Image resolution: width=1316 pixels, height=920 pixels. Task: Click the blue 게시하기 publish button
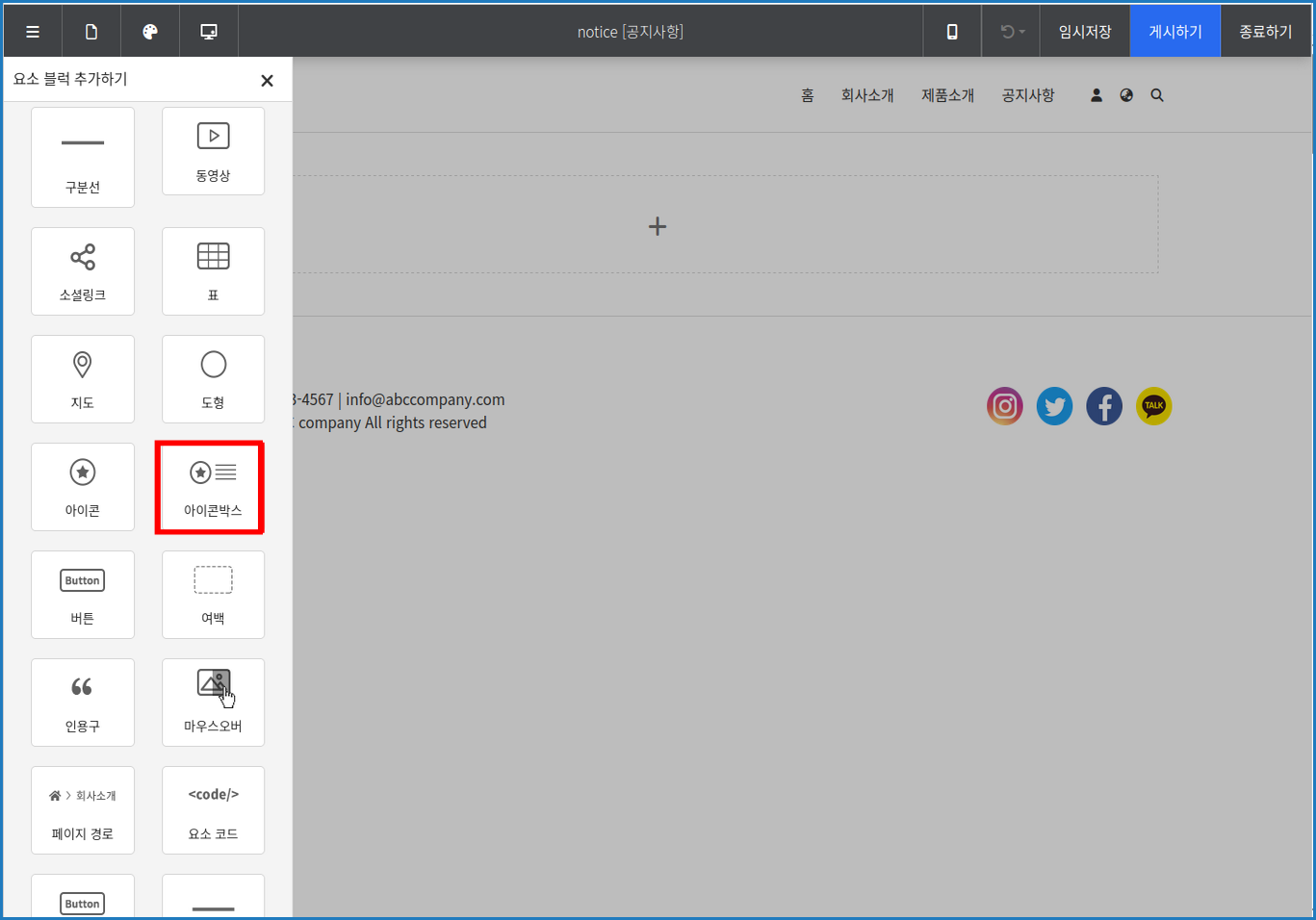point(1174,30)
